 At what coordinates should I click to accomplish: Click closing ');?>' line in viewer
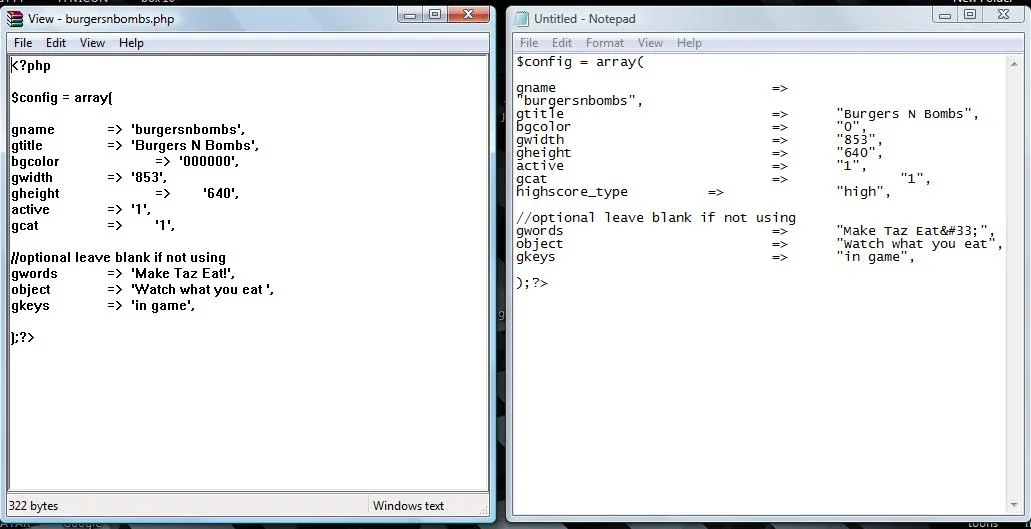click(x=22, y=338)
